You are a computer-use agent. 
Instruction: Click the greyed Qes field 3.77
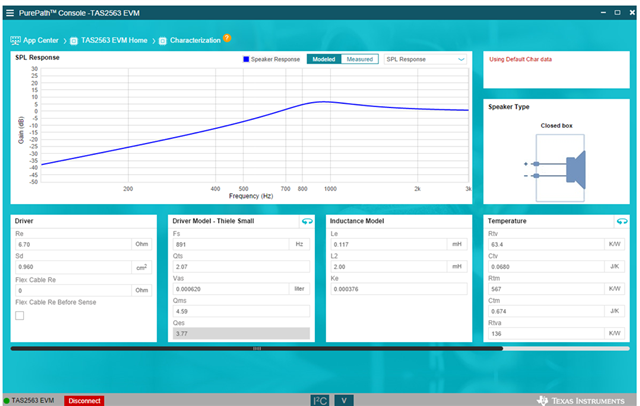tap(241, 333)
